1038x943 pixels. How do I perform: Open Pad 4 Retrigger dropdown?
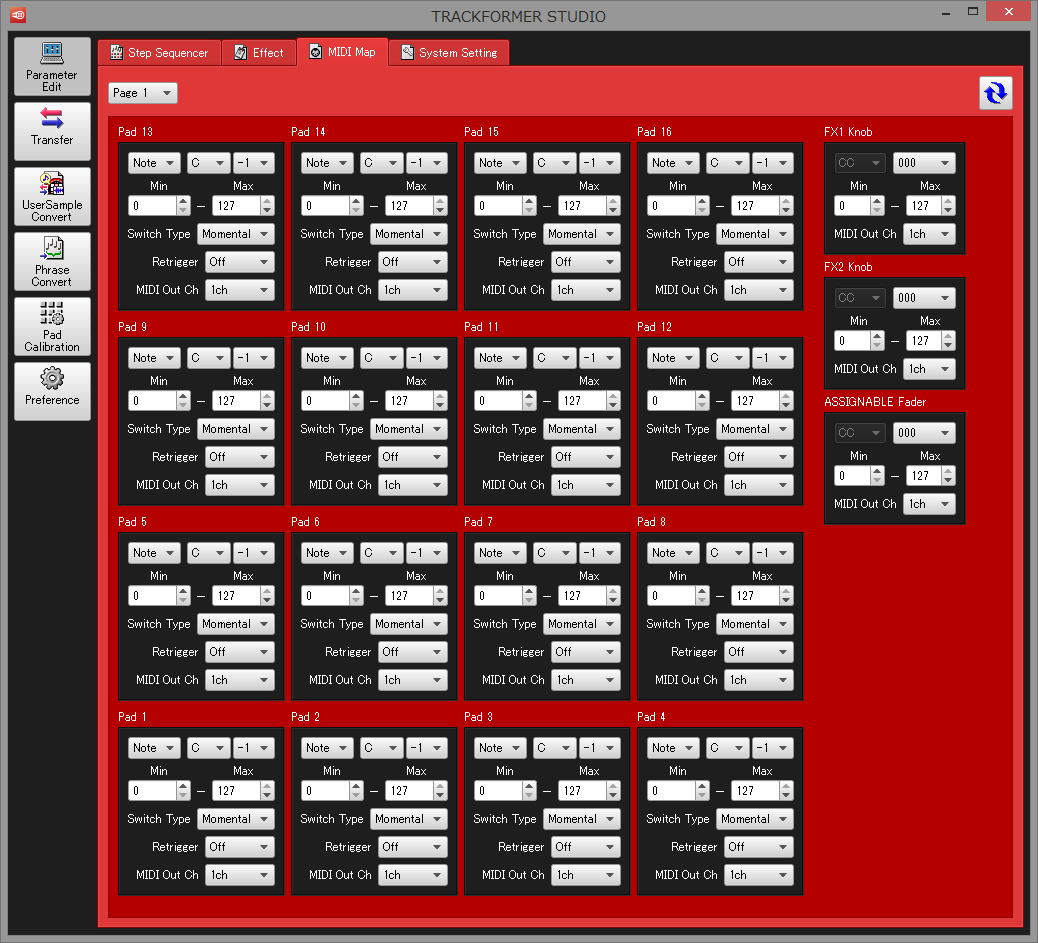[x=759, y=847]
